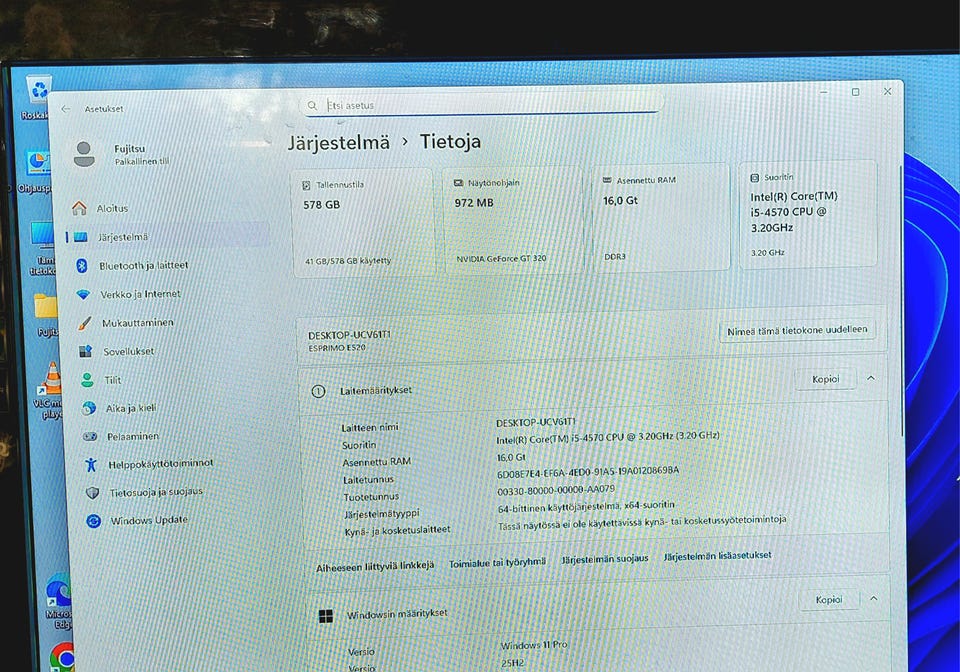This screenshot has width=960, height=672.
Task: Click the Tietosuoja ja suojaus shield icon
Action: 92,493
